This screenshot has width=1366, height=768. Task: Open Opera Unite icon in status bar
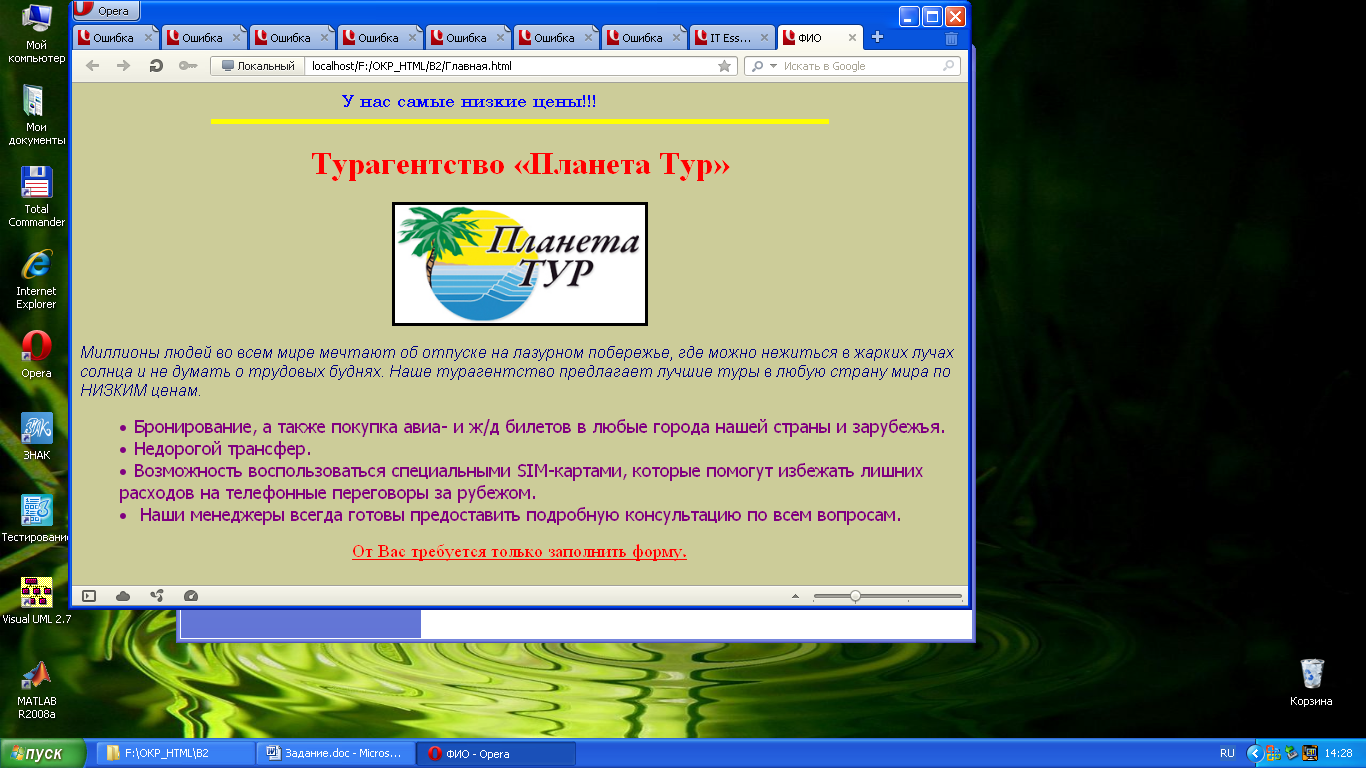[x=157, y=596]
